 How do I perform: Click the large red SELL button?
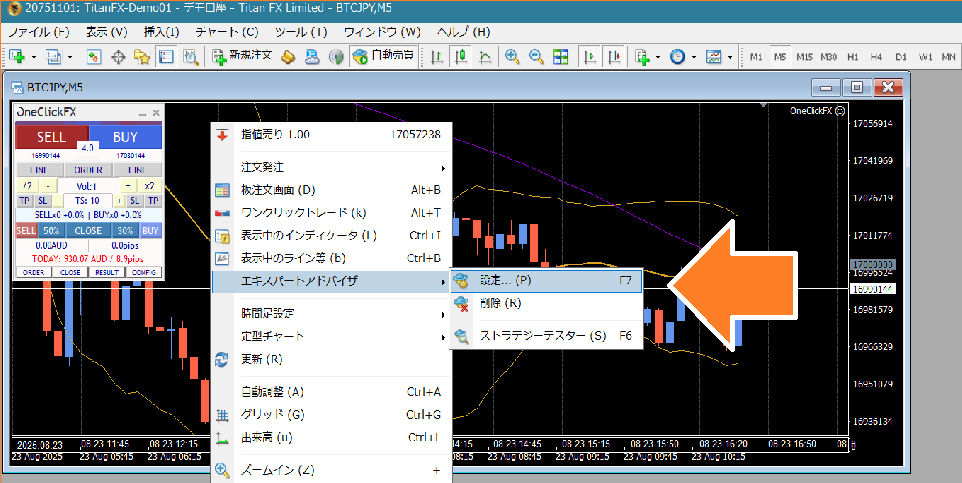click(52, 136)
